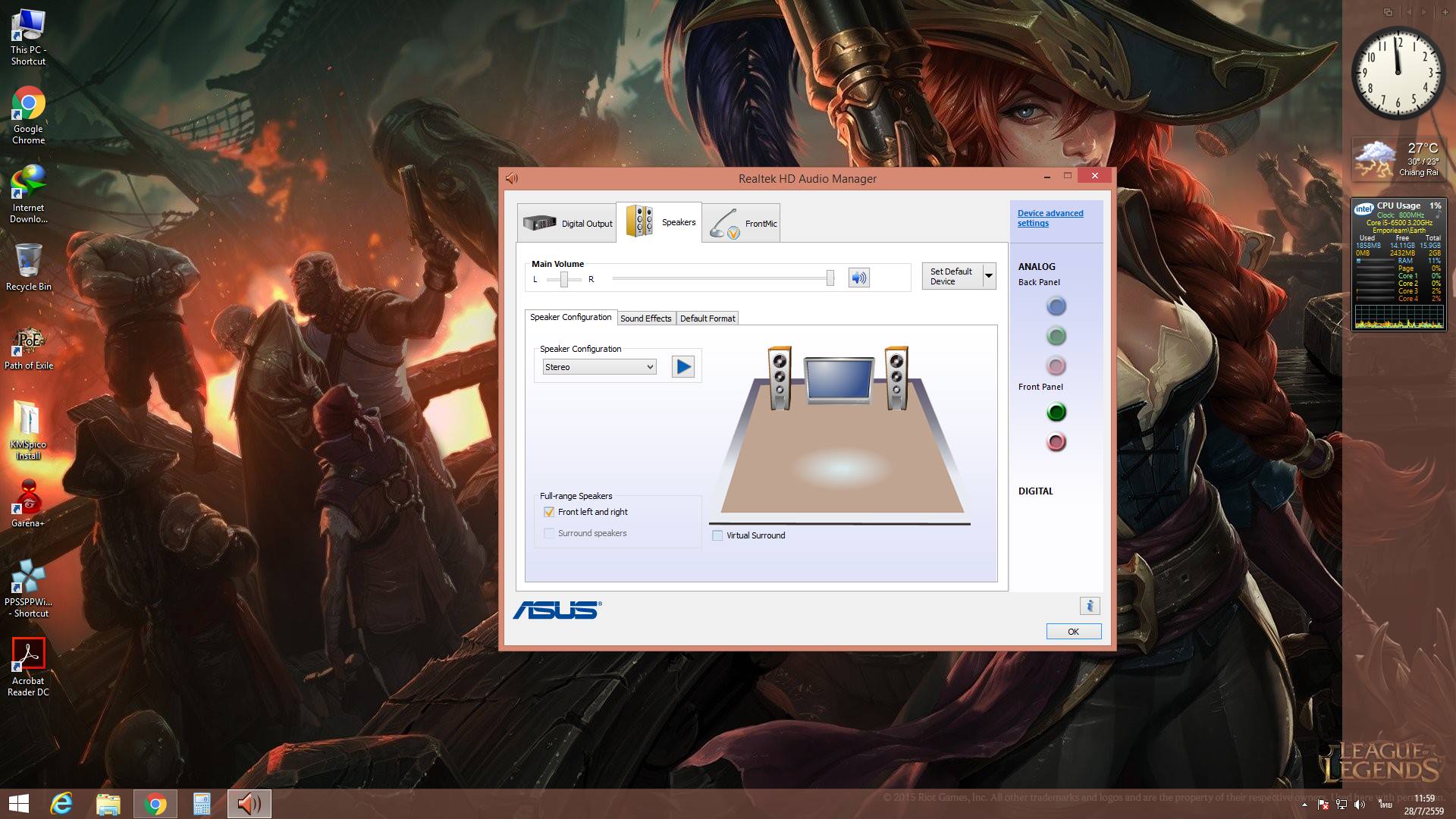Click the red front panel jack
The width and height of the screenshot is (1456, 819).
click(x=1056, y=442)
